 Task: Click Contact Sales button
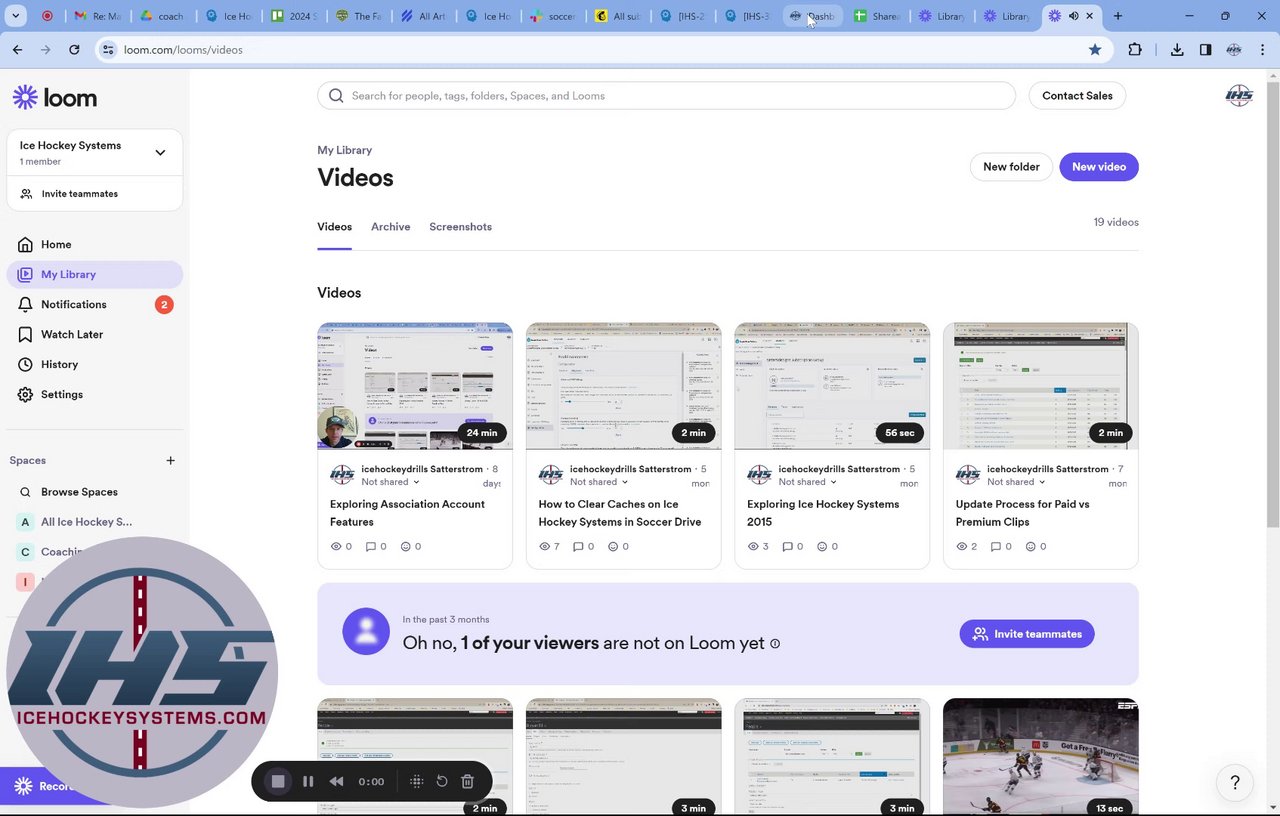[x=1077, y=95]
